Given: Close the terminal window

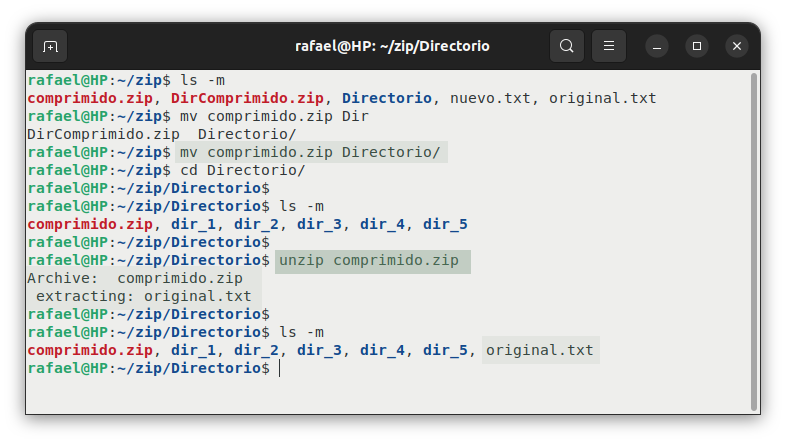Looking at the screenshot, I should (737, 46).
